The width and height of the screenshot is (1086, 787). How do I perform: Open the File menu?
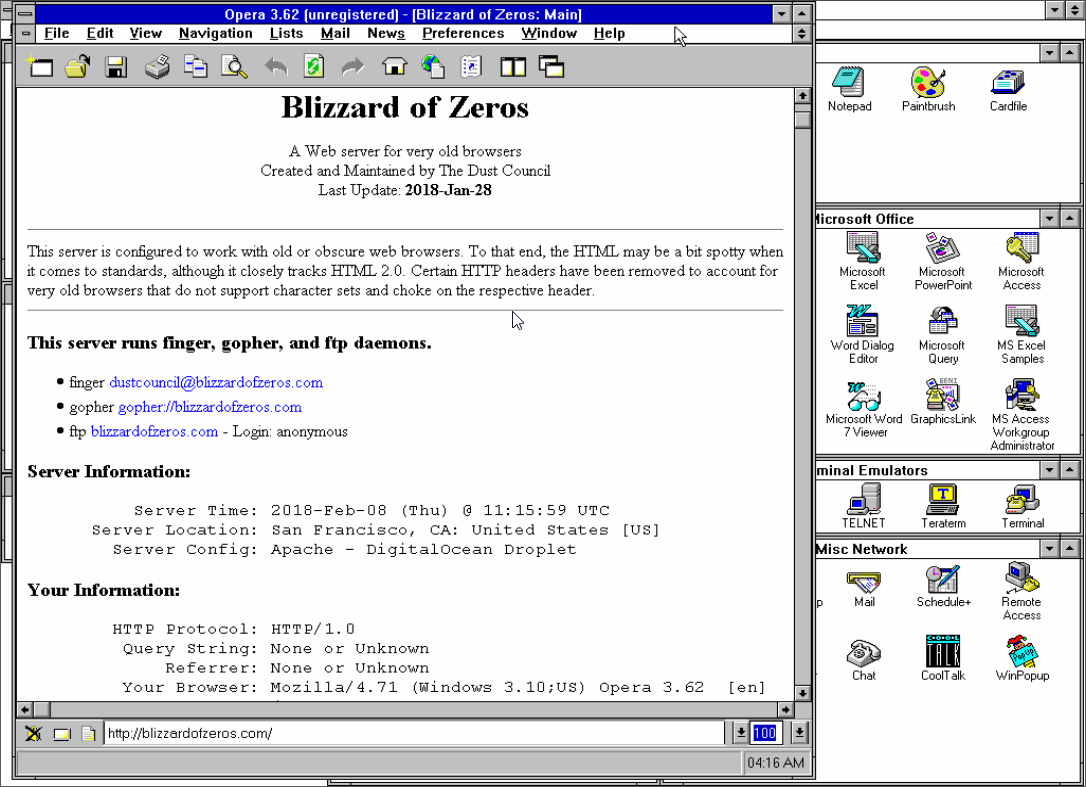point(56,33)
